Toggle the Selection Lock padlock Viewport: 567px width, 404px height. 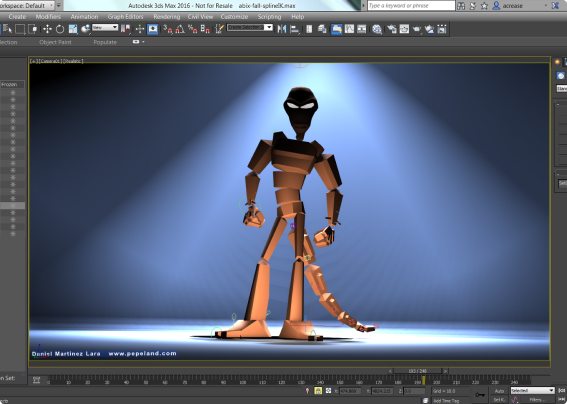click(x=318, y=391)
